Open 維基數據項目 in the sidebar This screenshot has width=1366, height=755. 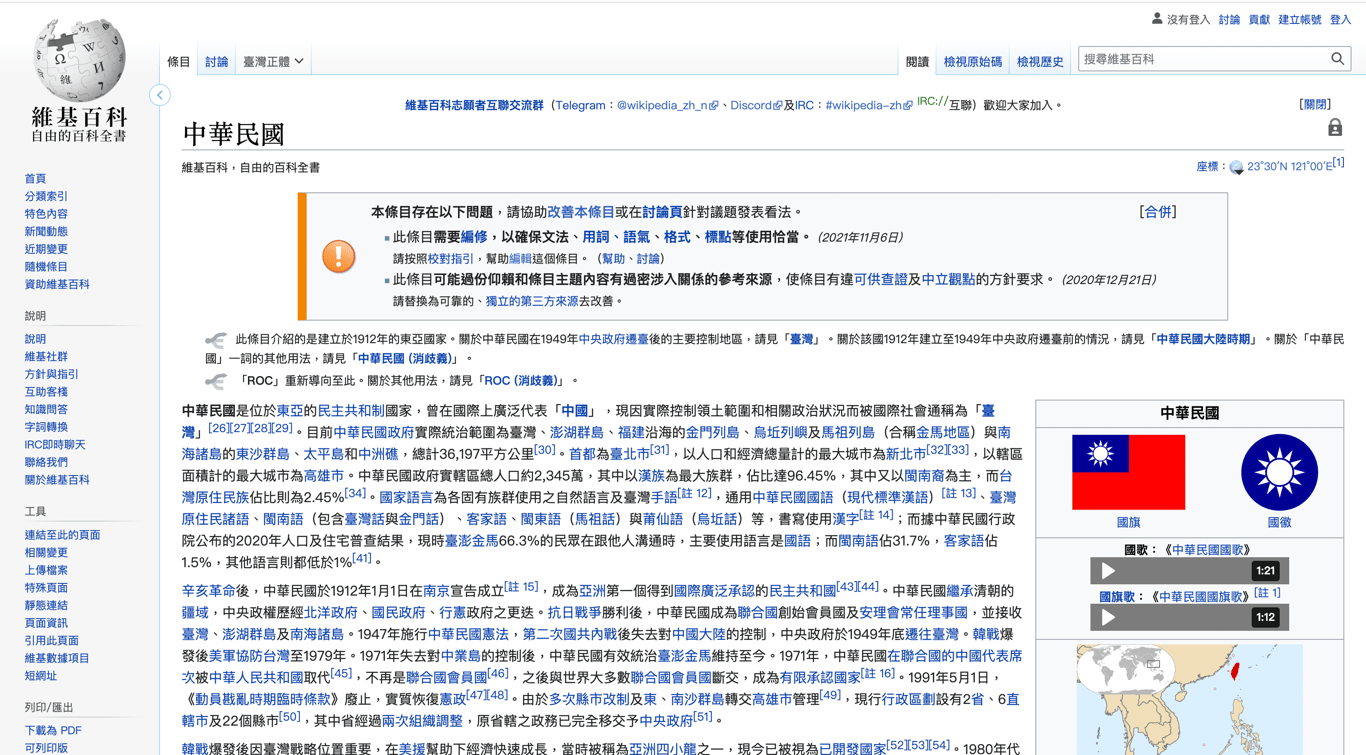pos(57,658)
